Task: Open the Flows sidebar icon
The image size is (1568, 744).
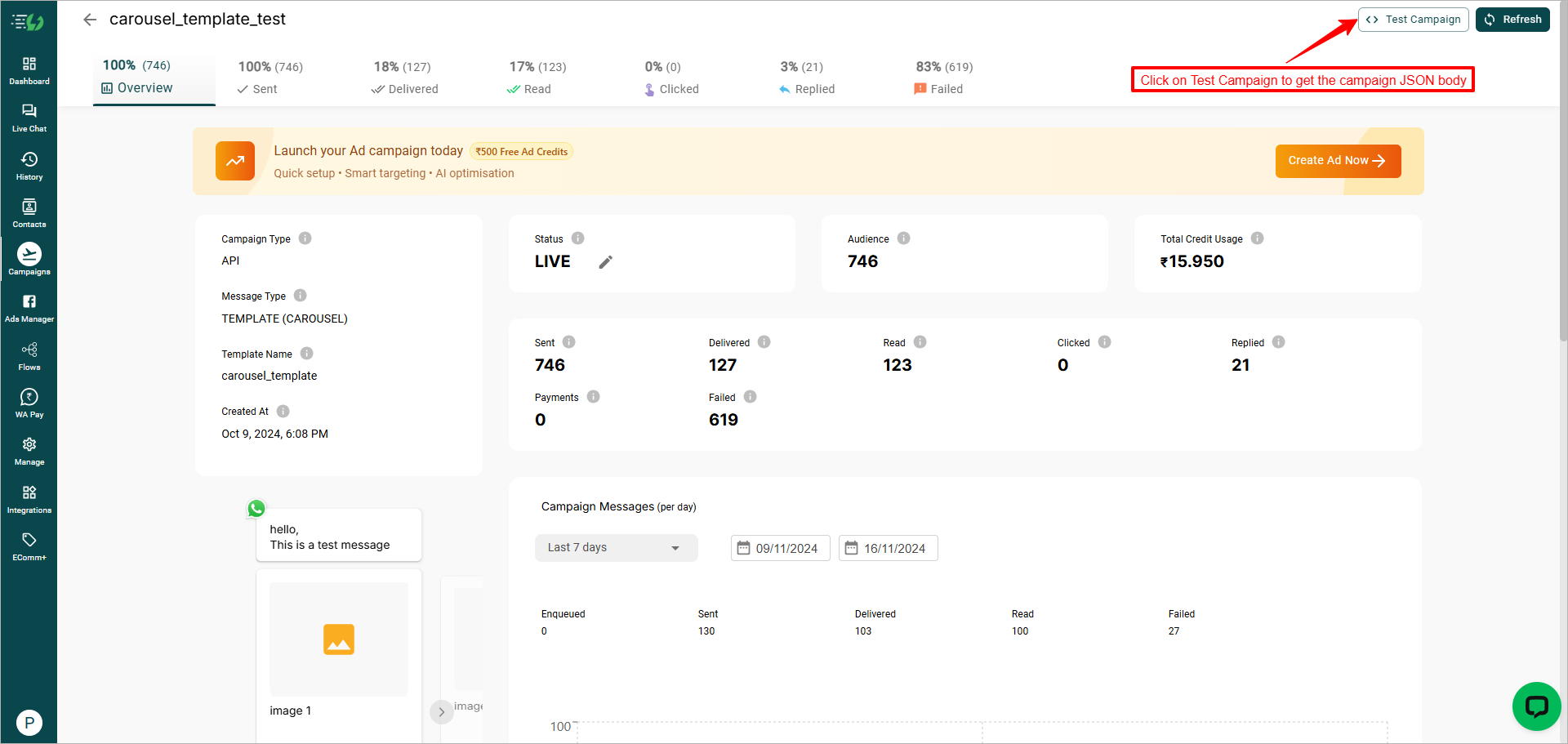Action: coord(29,356)
